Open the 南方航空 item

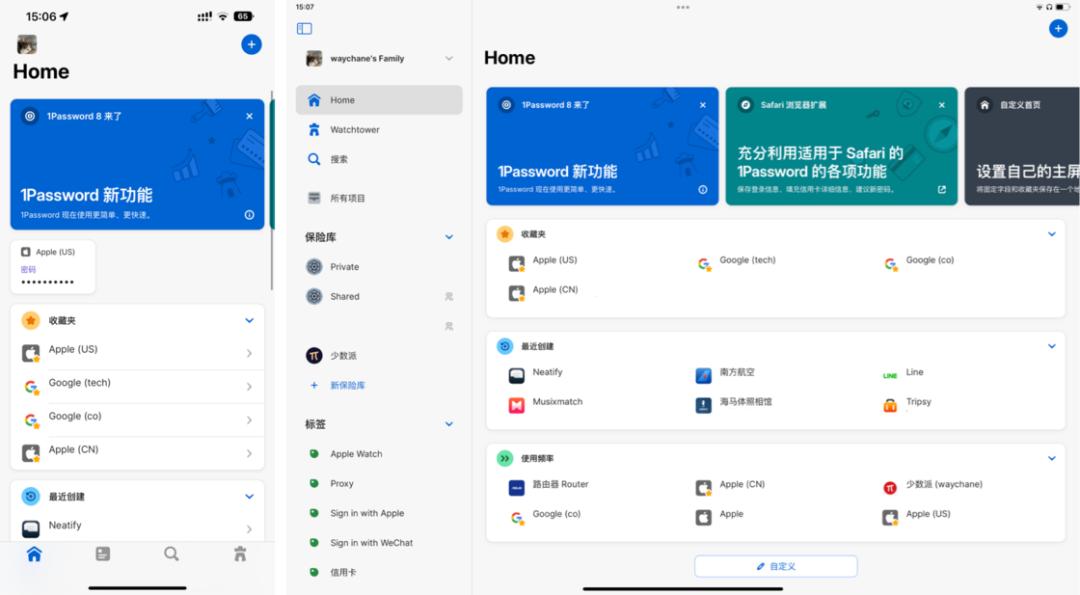click(725, 374)
